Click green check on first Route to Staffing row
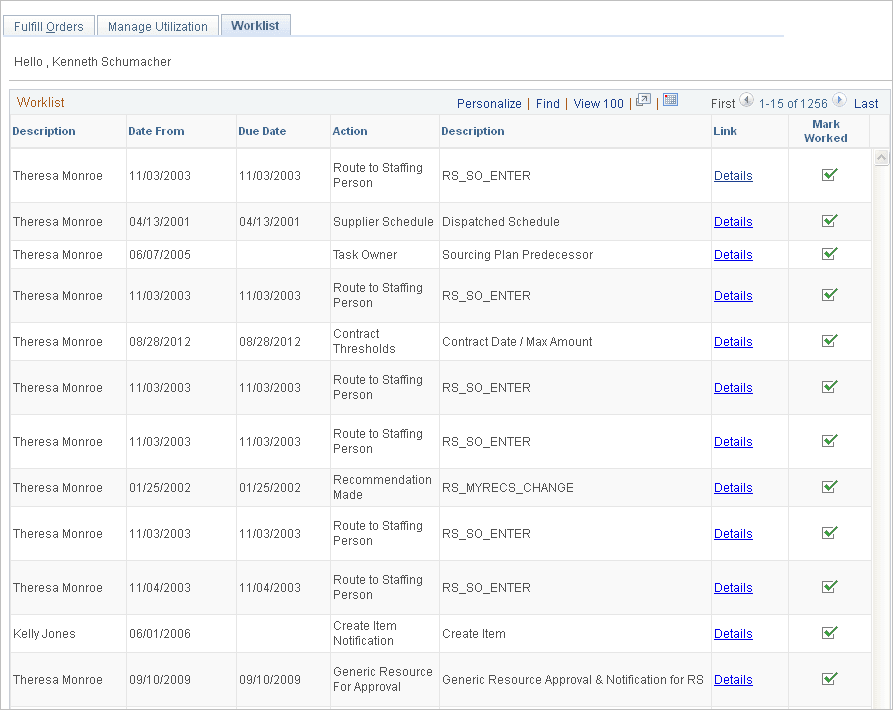The height and width of the screenshot is (710, 893). click(x=828, y=175)
